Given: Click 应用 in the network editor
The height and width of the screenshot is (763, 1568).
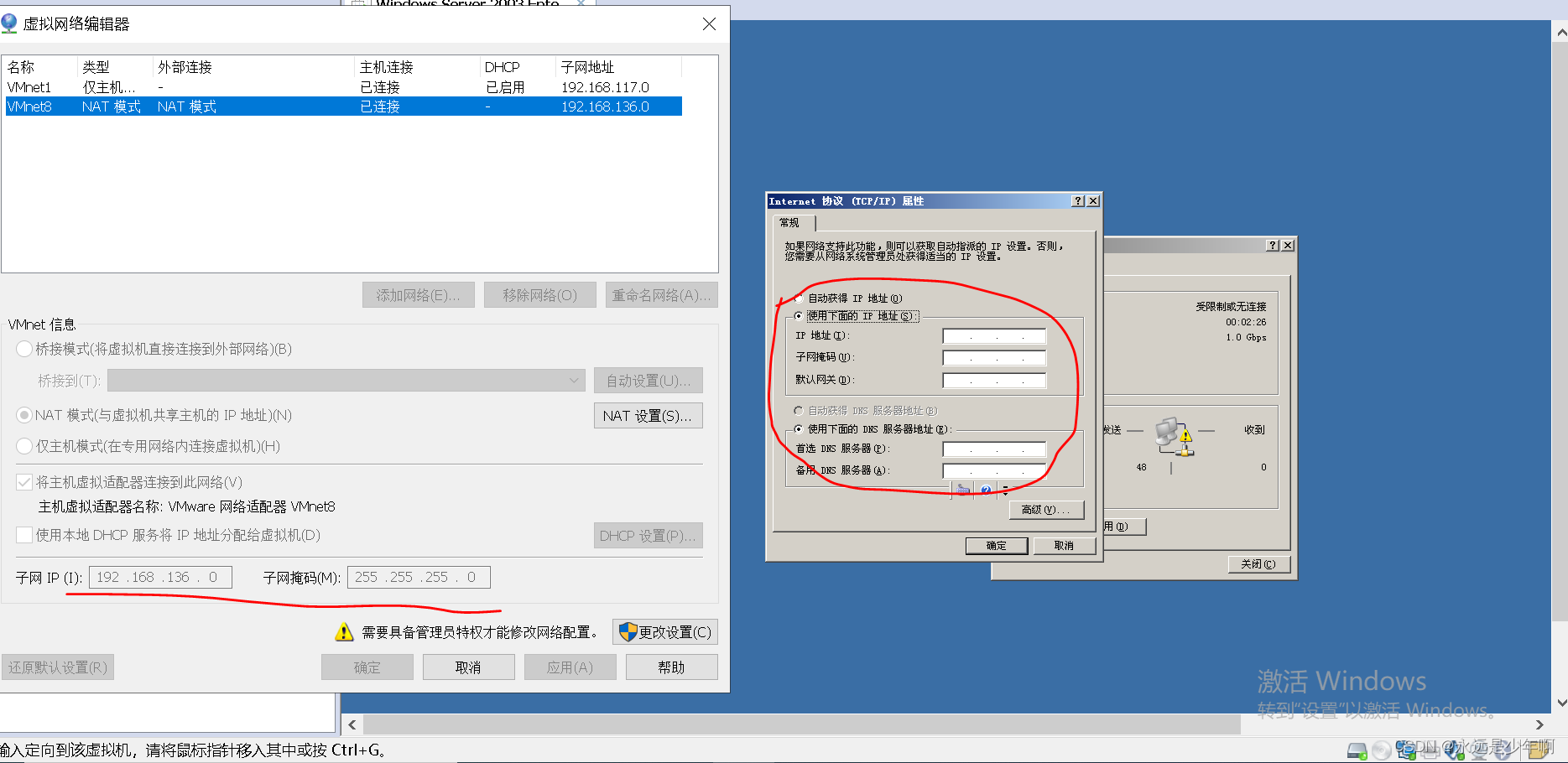Looking at the screenshot, I should point(570,667).
